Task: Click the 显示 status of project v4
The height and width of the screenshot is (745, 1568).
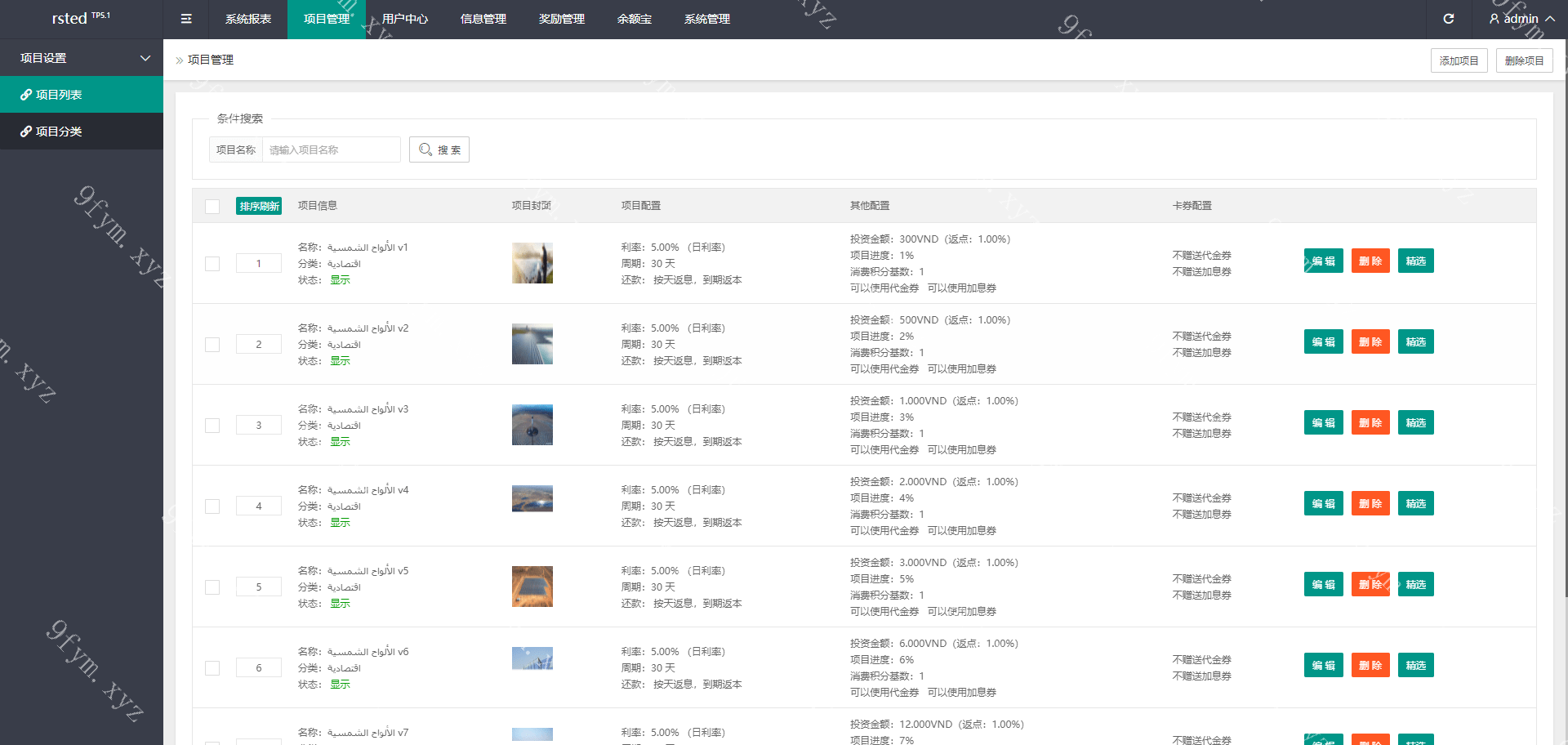Action: [x=340, y=522]
